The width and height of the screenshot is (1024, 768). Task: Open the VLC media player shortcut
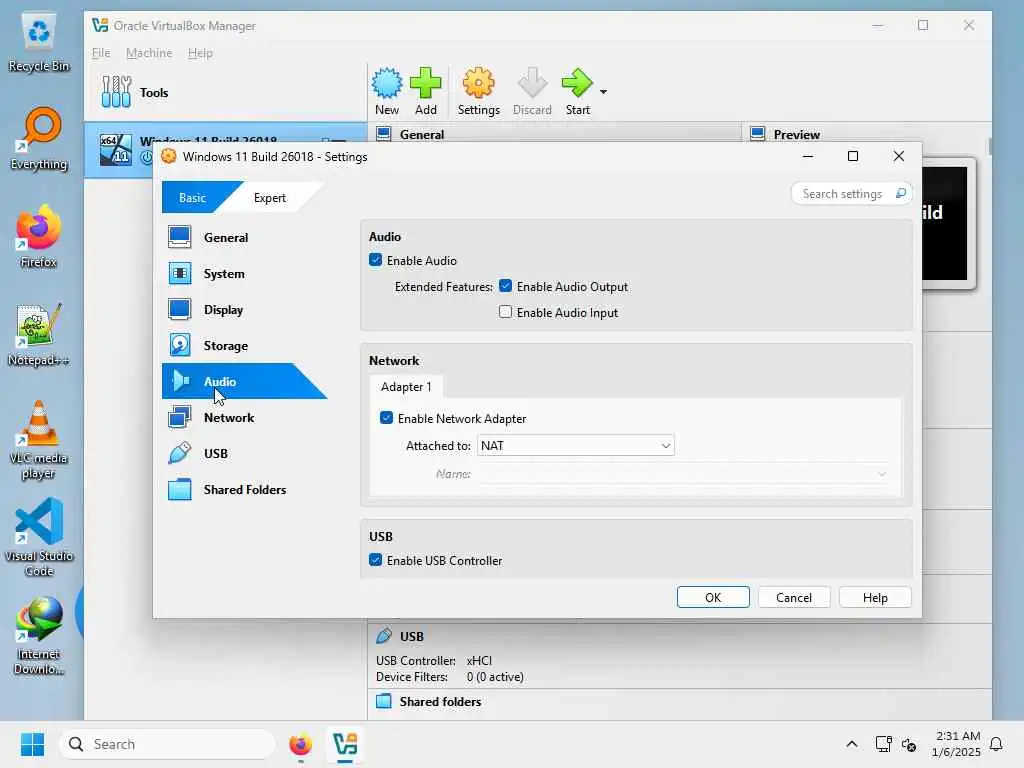(x=39, y=440)
